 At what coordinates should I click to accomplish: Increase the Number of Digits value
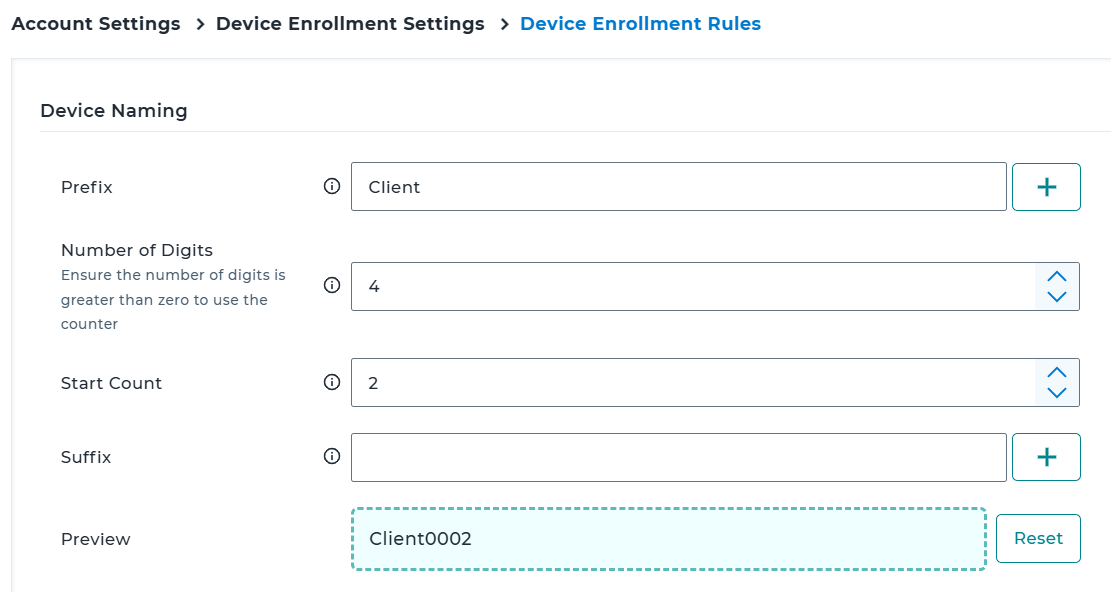tap(1057, 277)
